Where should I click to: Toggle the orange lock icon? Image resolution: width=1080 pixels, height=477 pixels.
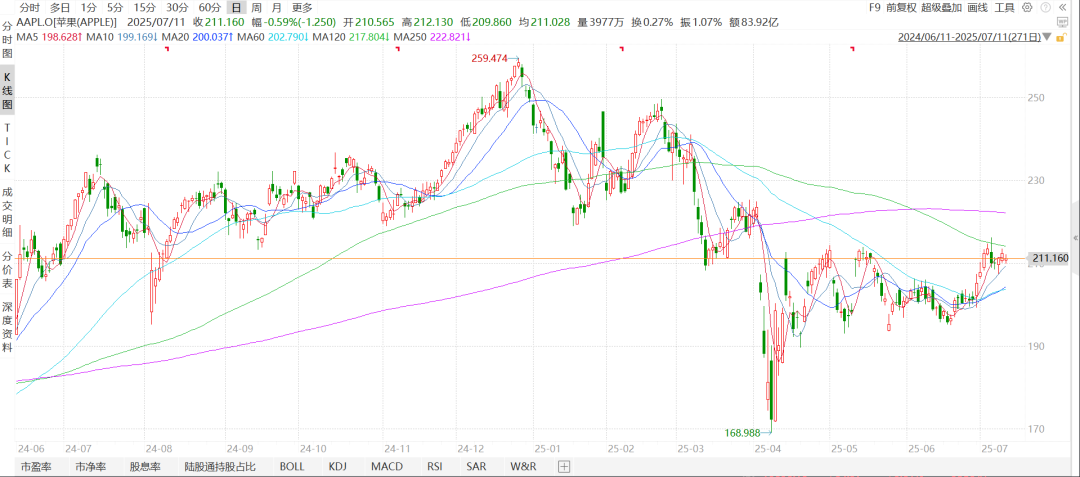click(x=1061, y=37)
